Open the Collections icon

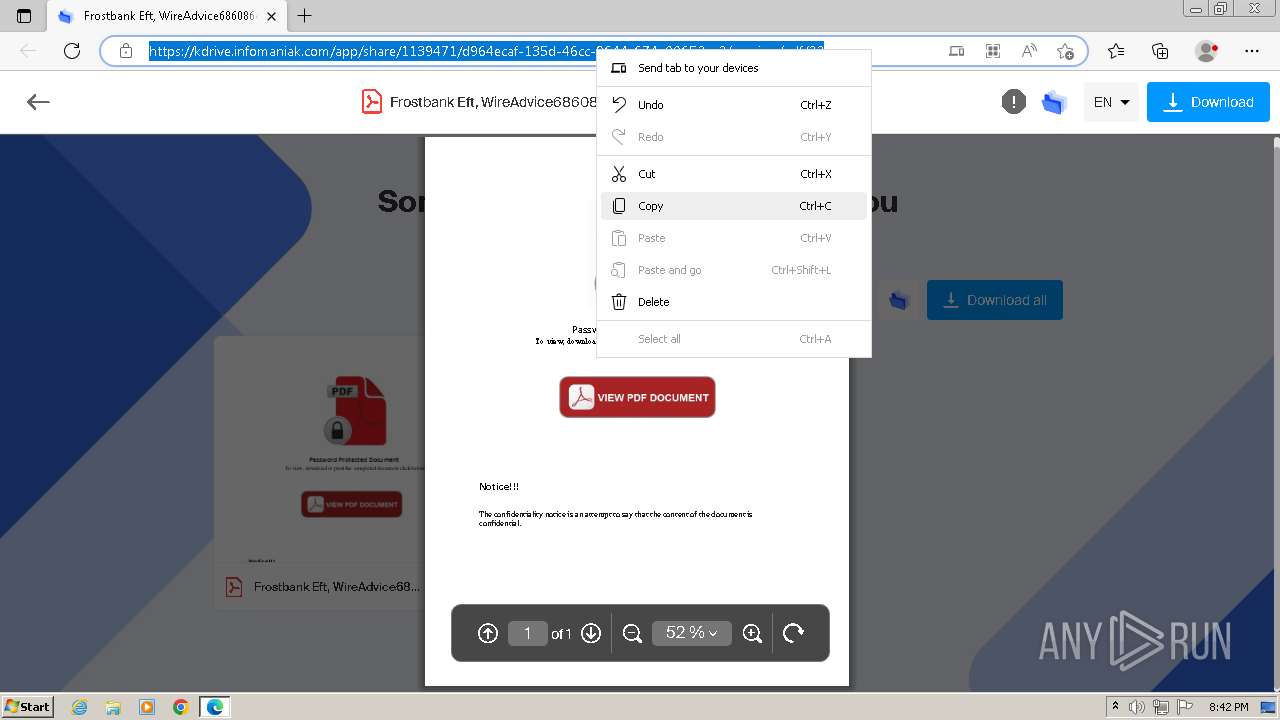click(x=1160, y=51)
